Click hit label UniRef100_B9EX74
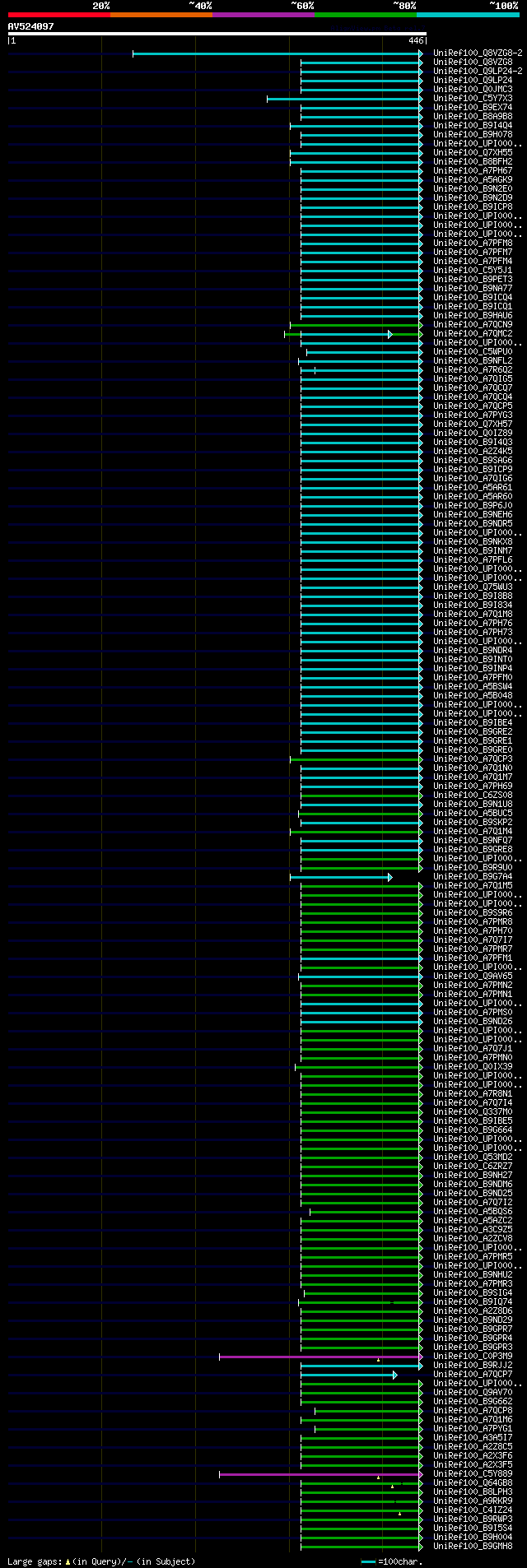527x1568 pixels. [x=473, y=107]
